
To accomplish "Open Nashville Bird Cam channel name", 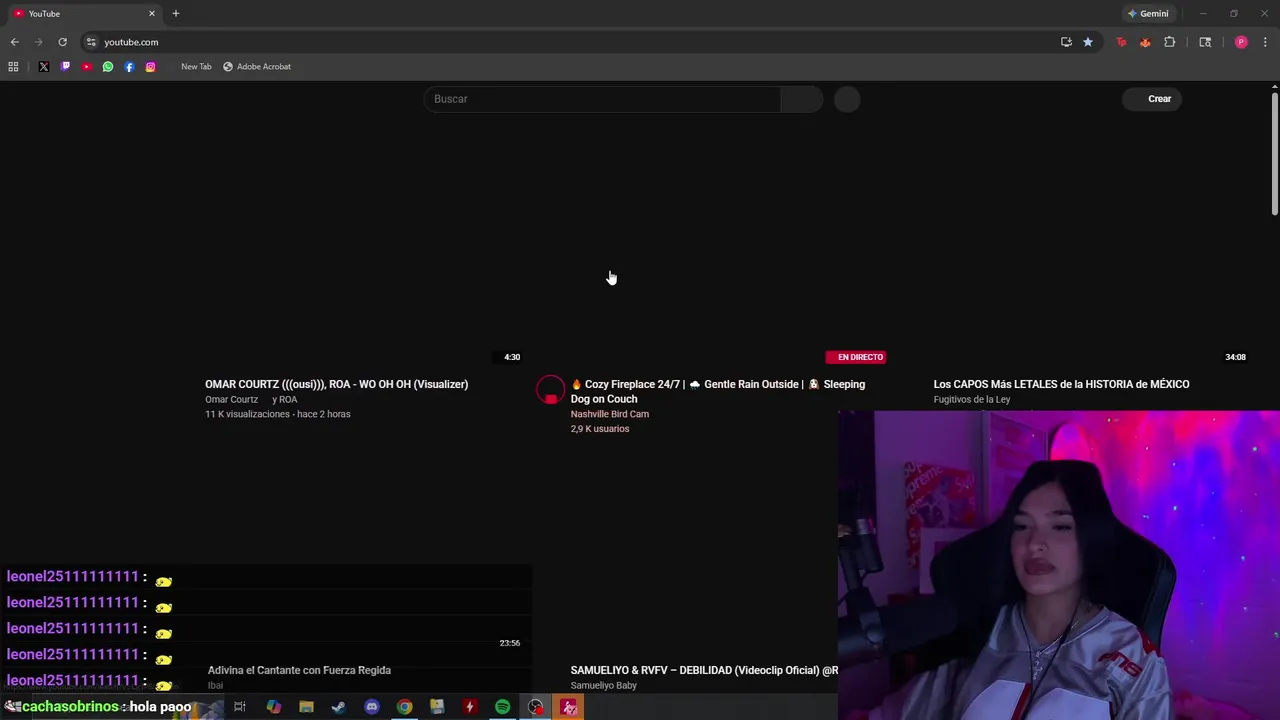I will (610, 414).
